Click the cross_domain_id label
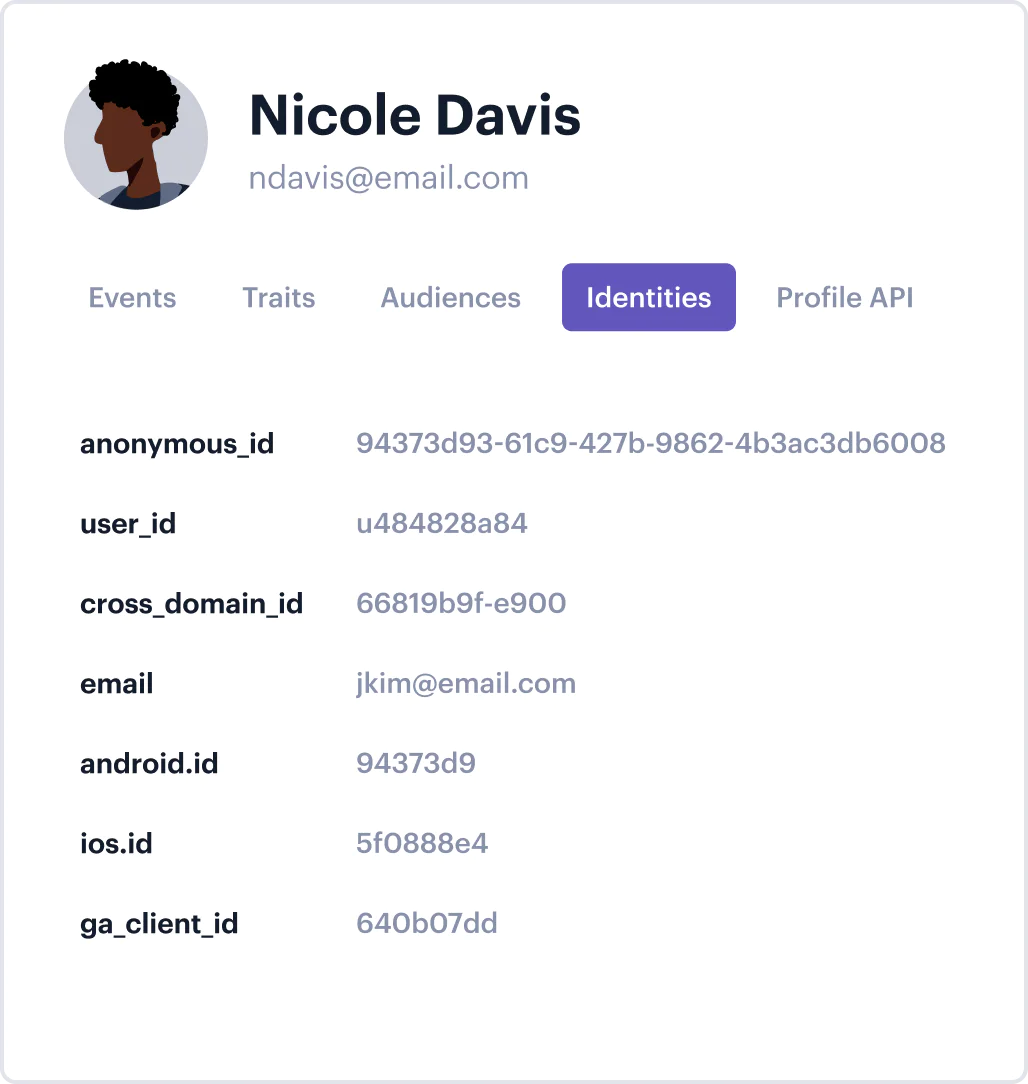Image resolution: width=1028 pixels, height=1084 pixels. pos(191,604)
